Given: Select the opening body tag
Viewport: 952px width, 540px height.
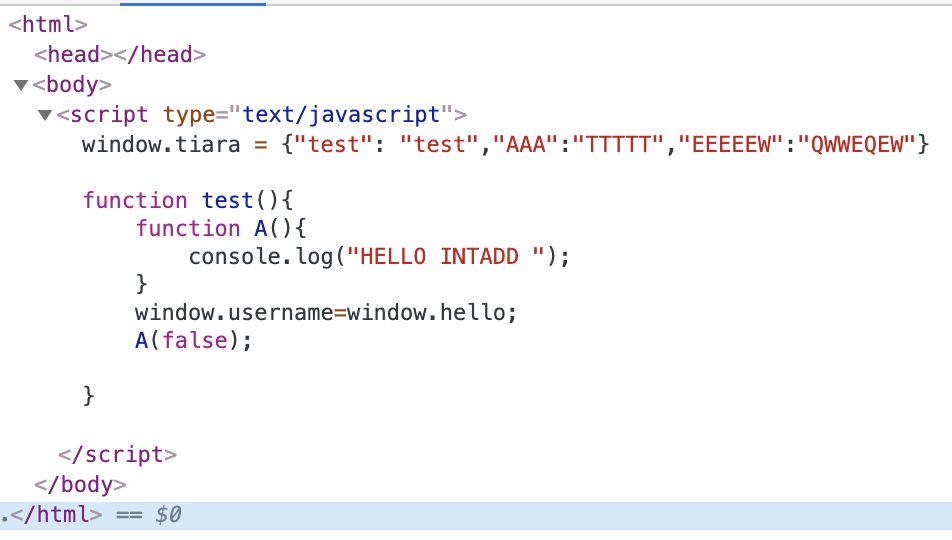Looking at the screenshot, I should tap(72, 84).
